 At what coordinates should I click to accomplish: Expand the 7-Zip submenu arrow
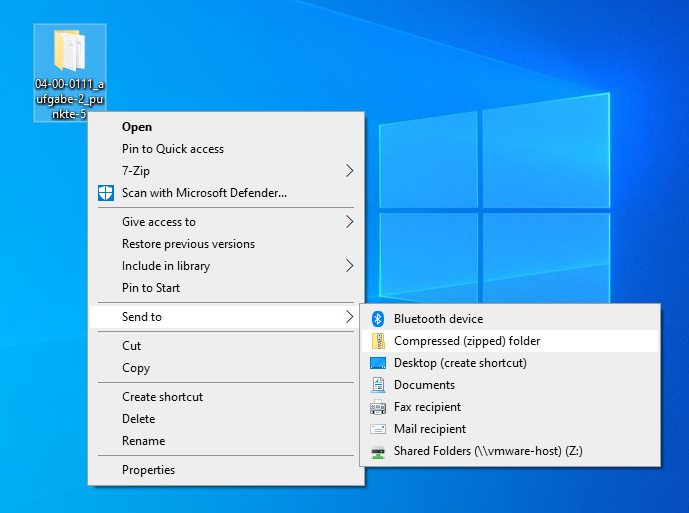coord(349,171)
